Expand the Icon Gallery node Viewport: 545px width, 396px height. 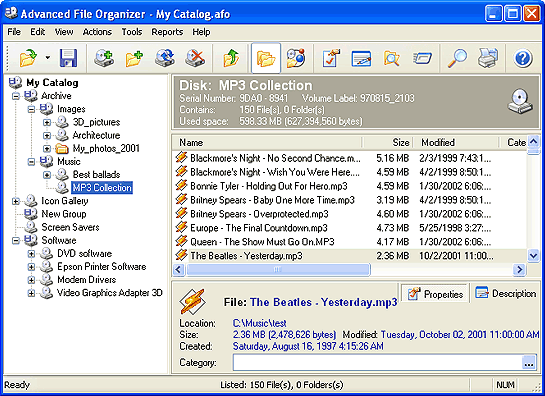coord(16,201)
